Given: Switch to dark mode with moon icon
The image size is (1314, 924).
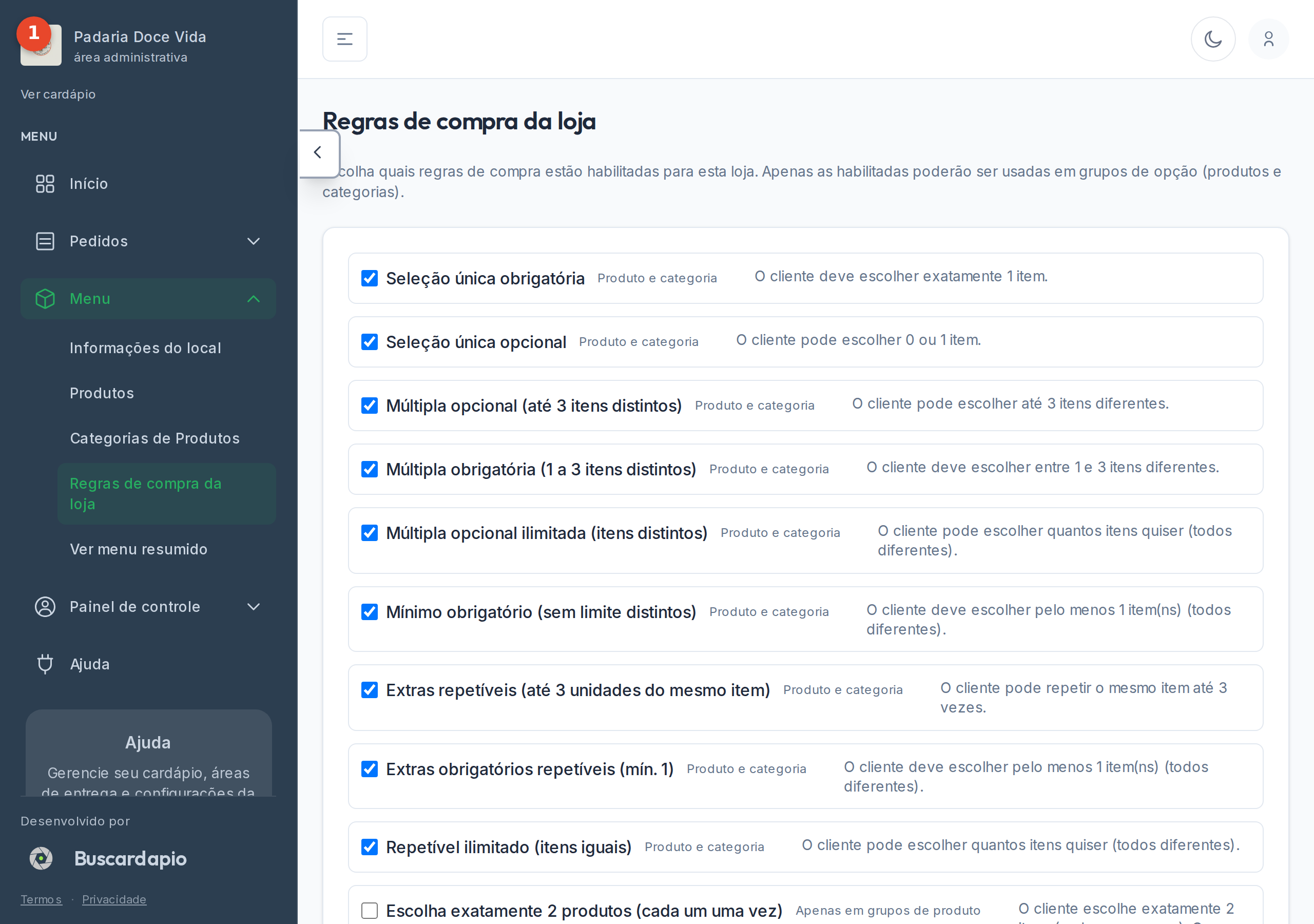Looking at the screenshot, I should click(x=1213, y=39).
